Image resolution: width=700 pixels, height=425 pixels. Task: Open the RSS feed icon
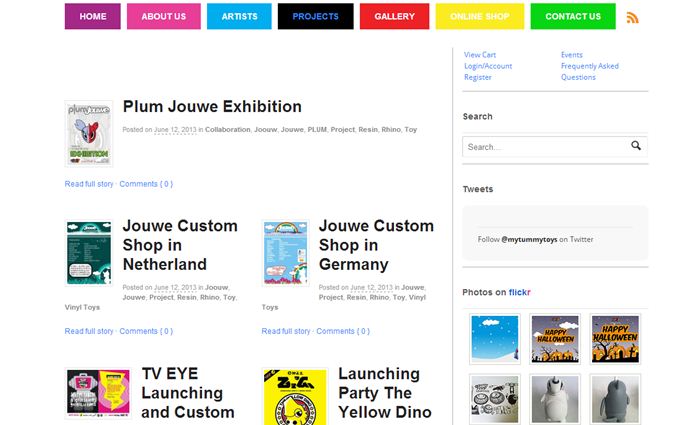632,17
